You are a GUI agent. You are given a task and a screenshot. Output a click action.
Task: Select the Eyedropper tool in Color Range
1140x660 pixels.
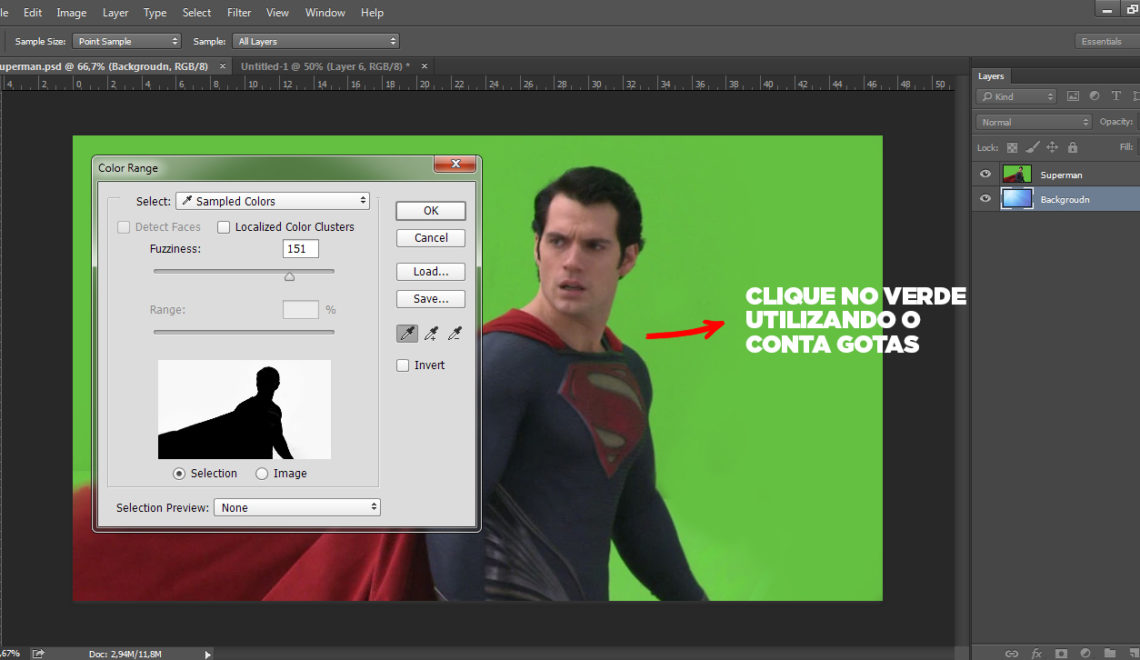click(x=407, y=334)
